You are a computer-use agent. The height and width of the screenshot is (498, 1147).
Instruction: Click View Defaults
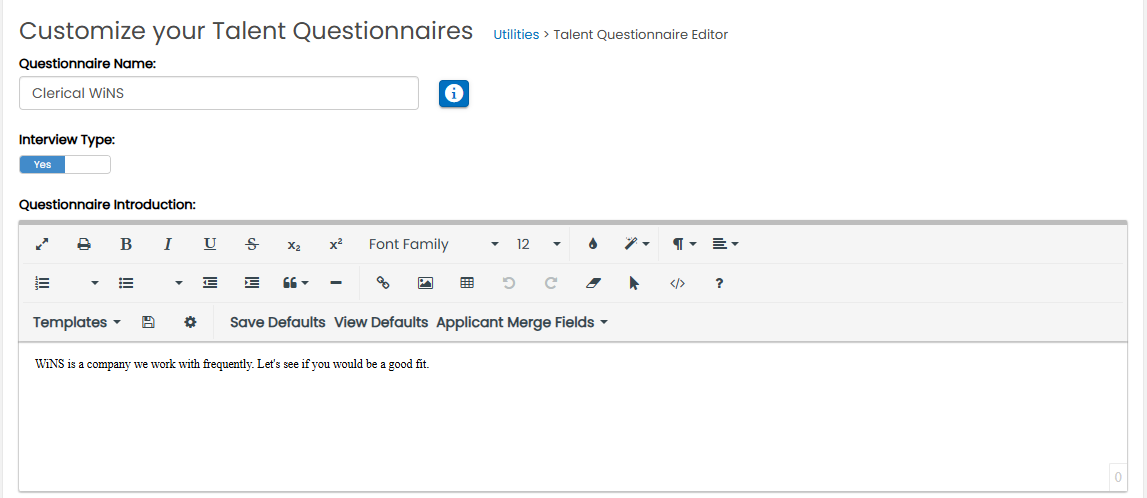381,322
